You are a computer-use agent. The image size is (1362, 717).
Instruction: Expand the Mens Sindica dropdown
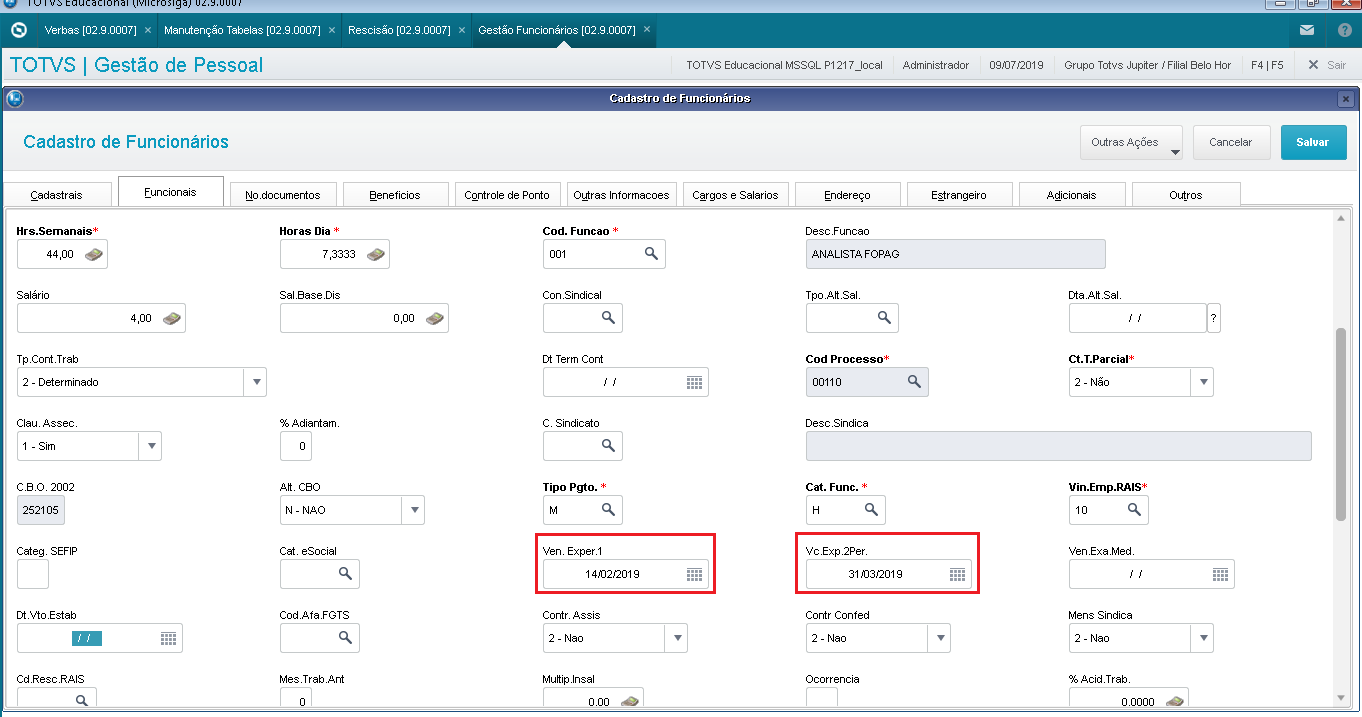pos(1202,638)
